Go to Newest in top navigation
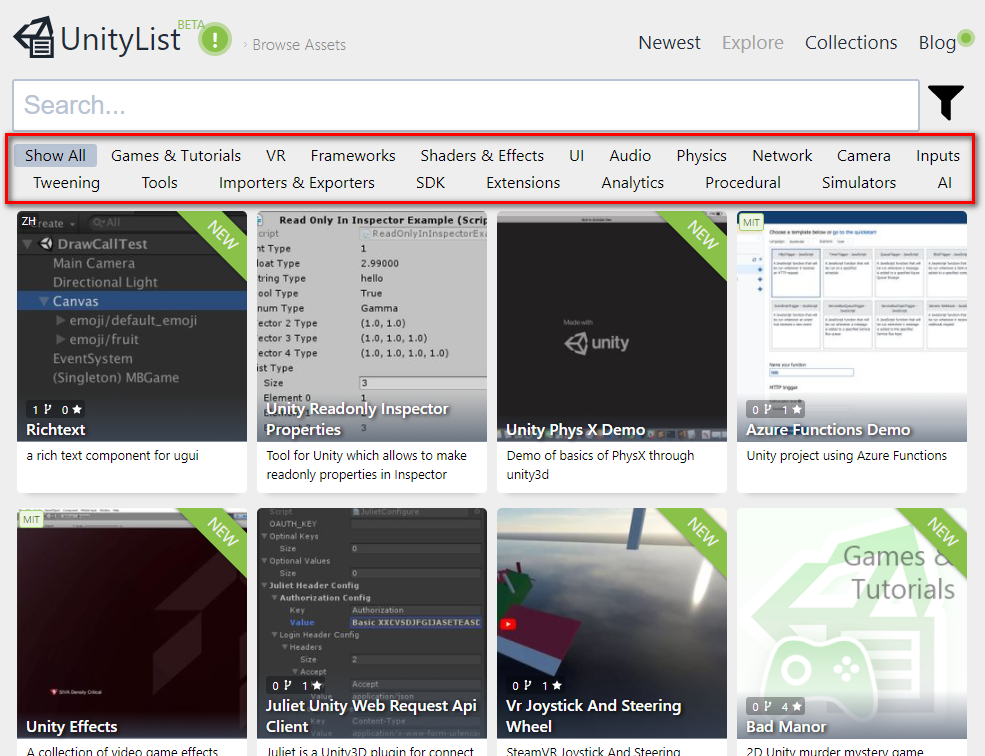Screen dimensions: 985x756 [x=669, y=42]
